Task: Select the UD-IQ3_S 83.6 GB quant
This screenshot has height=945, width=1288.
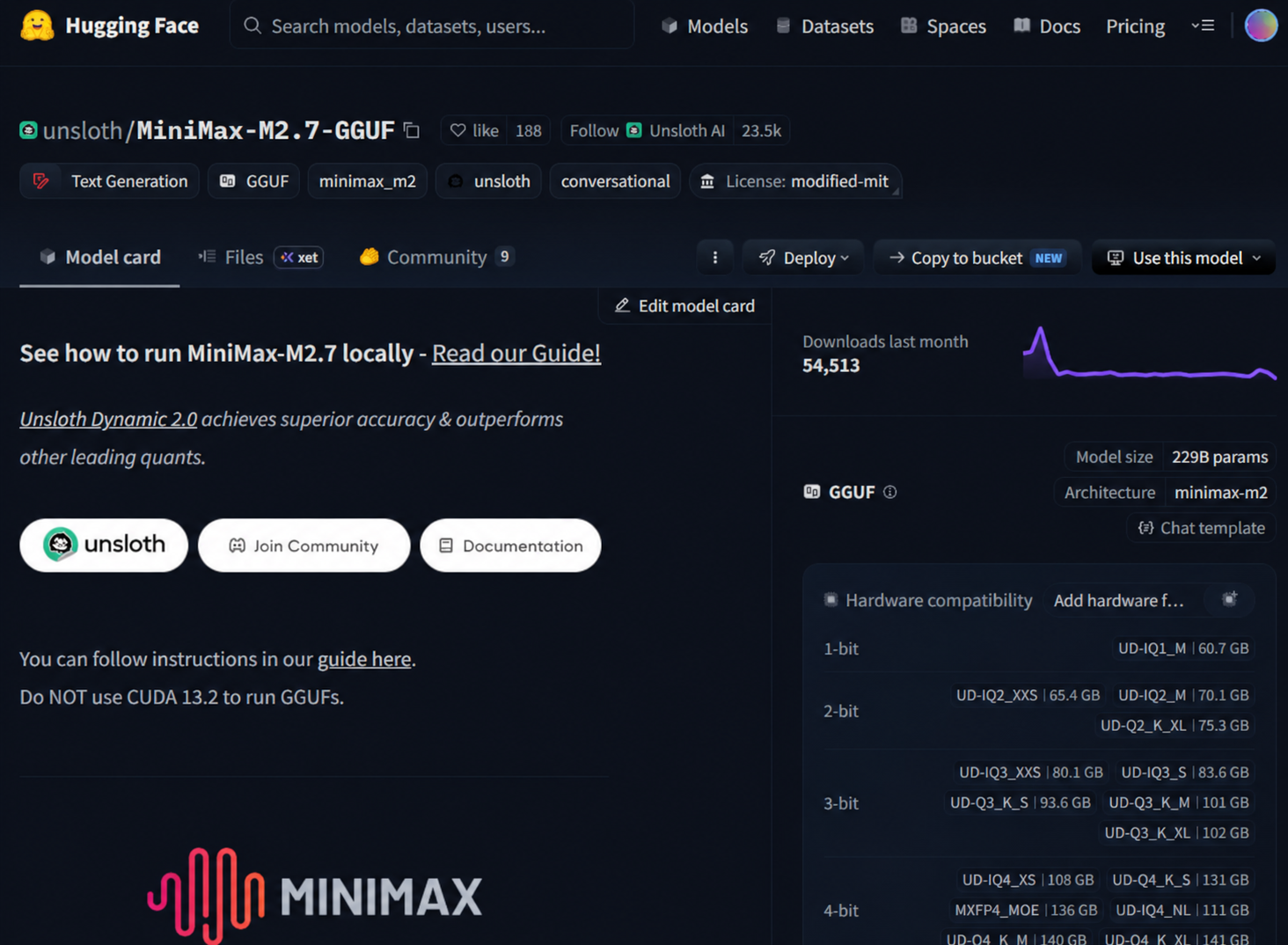Action: click(x=1185, y=772)
